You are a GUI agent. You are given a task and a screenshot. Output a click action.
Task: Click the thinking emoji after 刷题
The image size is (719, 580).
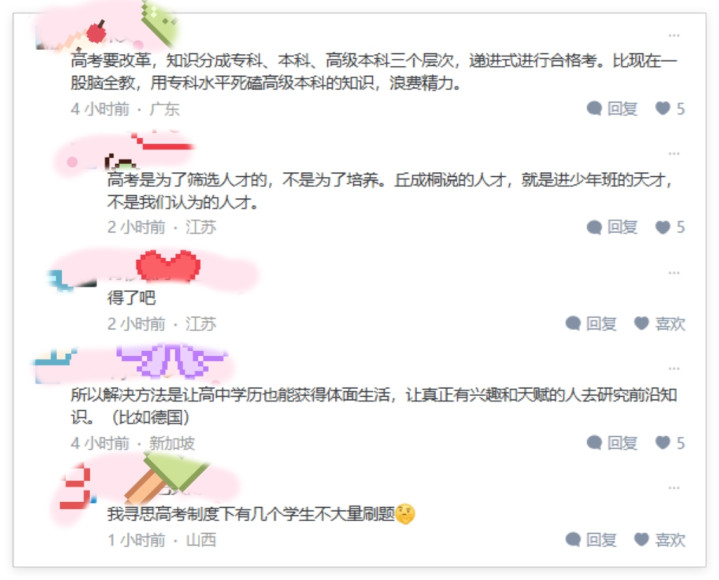(x=405, y=514)
